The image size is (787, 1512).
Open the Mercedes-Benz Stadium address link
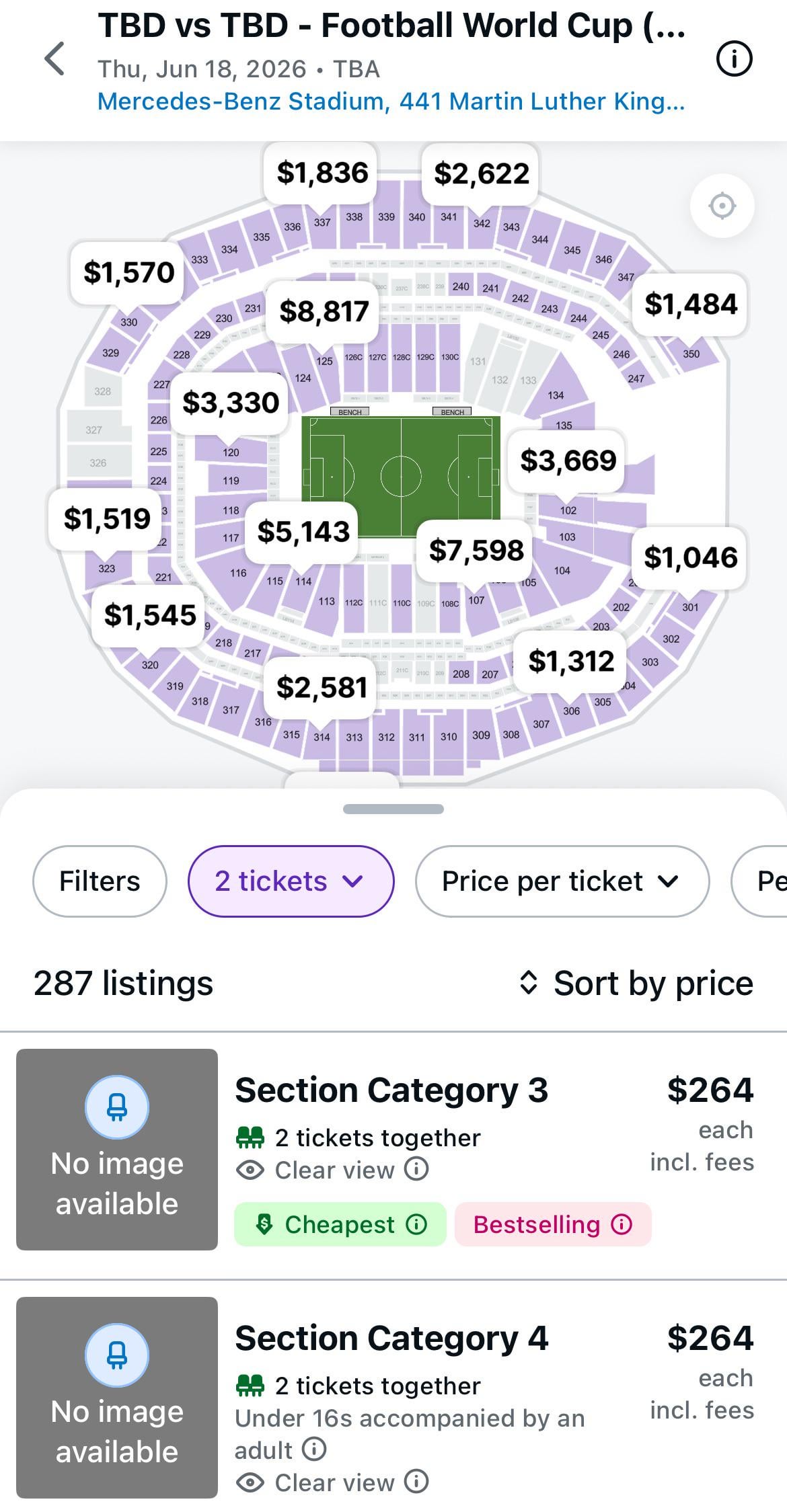(391, 102)
